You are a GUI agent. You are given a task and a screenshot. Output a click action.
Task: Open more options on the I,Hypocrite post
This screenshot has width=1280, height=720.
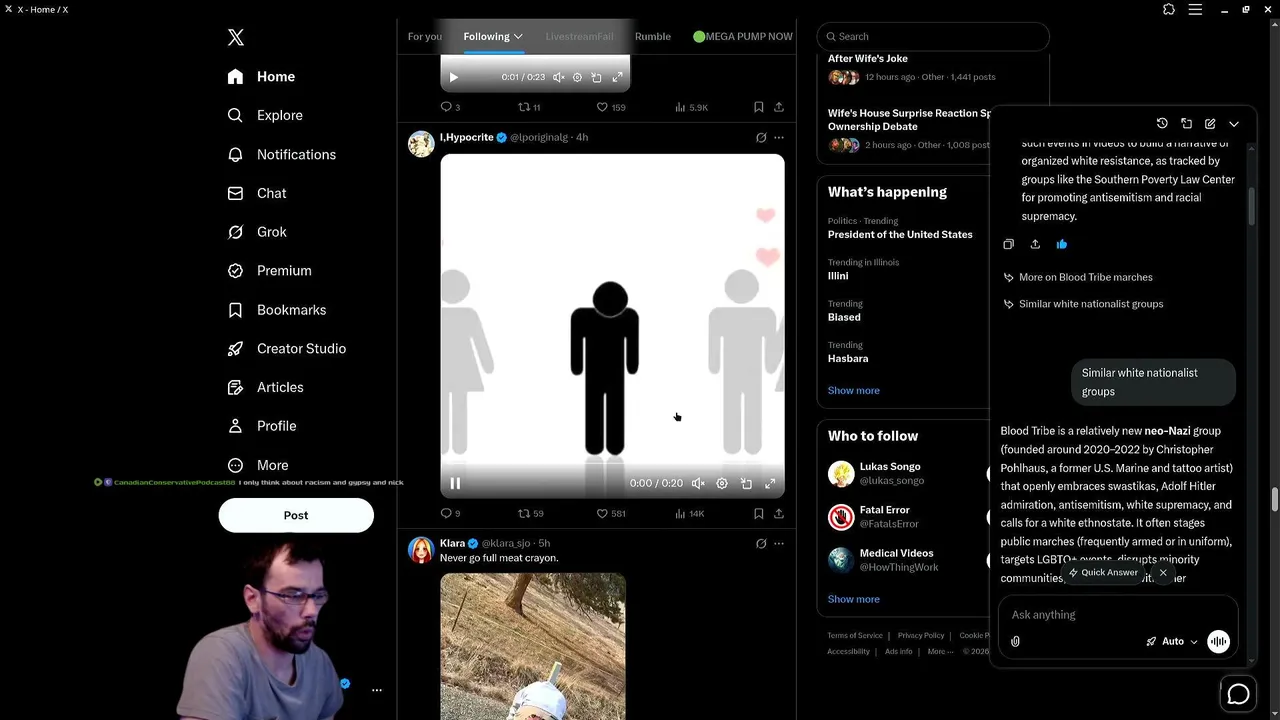779,138
